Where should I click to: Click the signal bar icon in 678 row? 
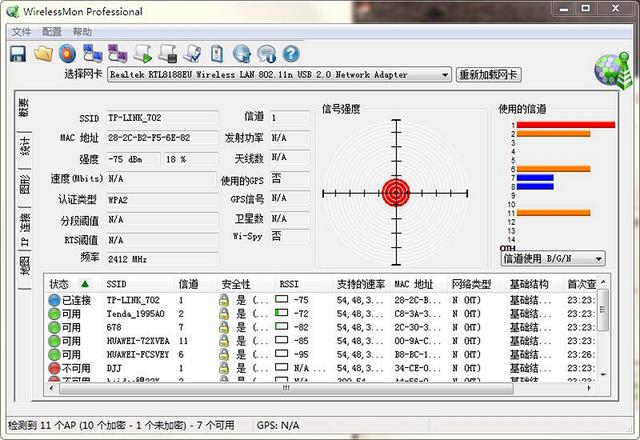click(282, 326)
